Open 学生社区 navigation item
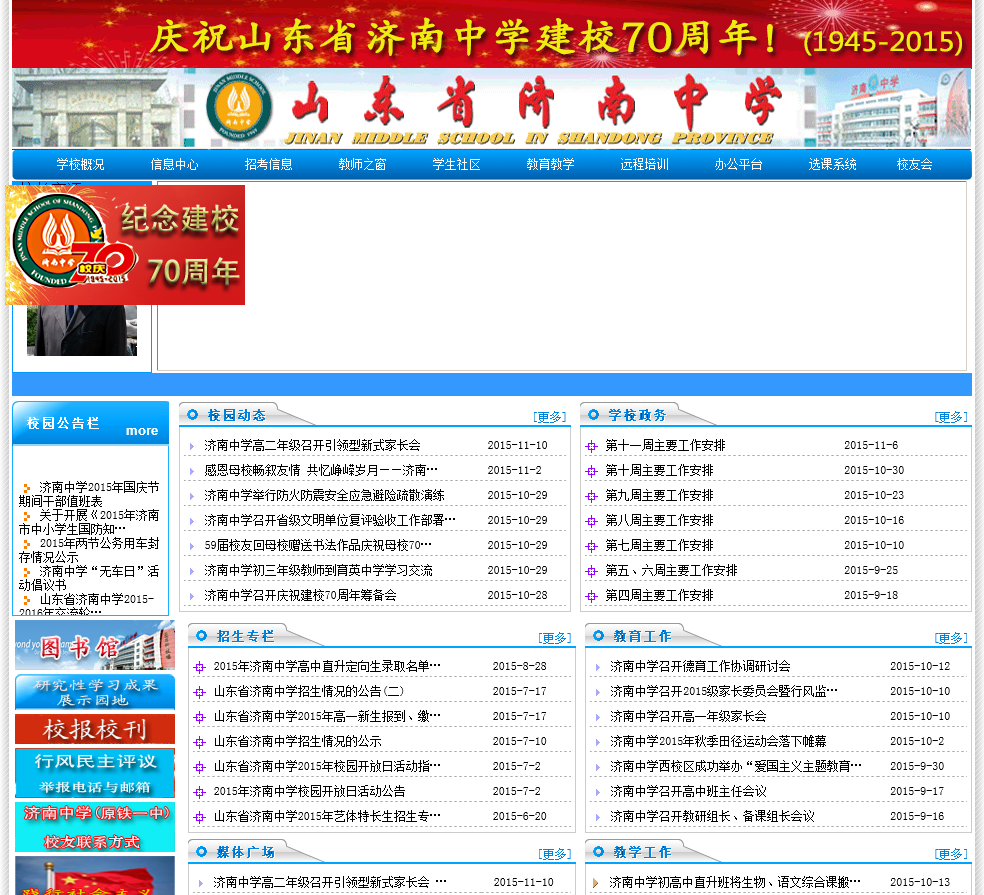Screen dimensions: 984x895 point(456,164)
